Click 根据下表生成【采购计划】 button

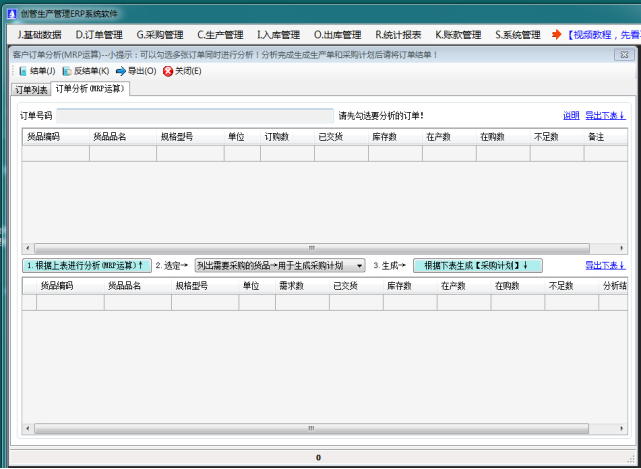[x=477, y=265]
